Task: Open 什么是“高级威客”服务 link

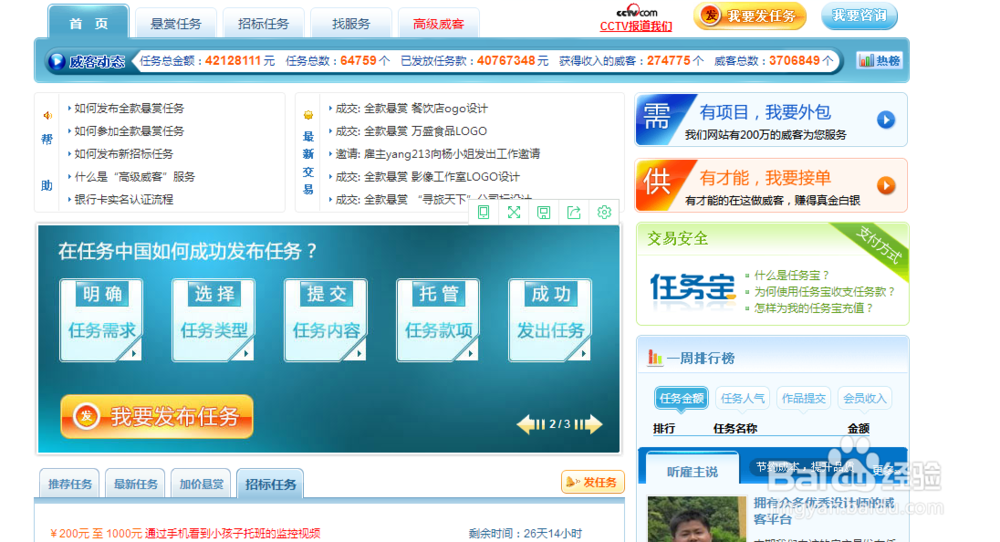Action: 135,177
